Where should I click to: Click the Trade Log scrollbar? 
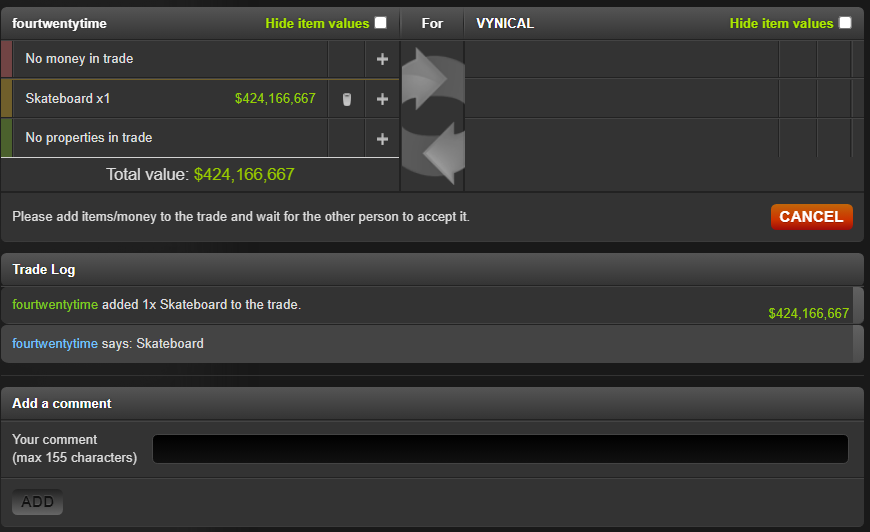click(858, 325)
